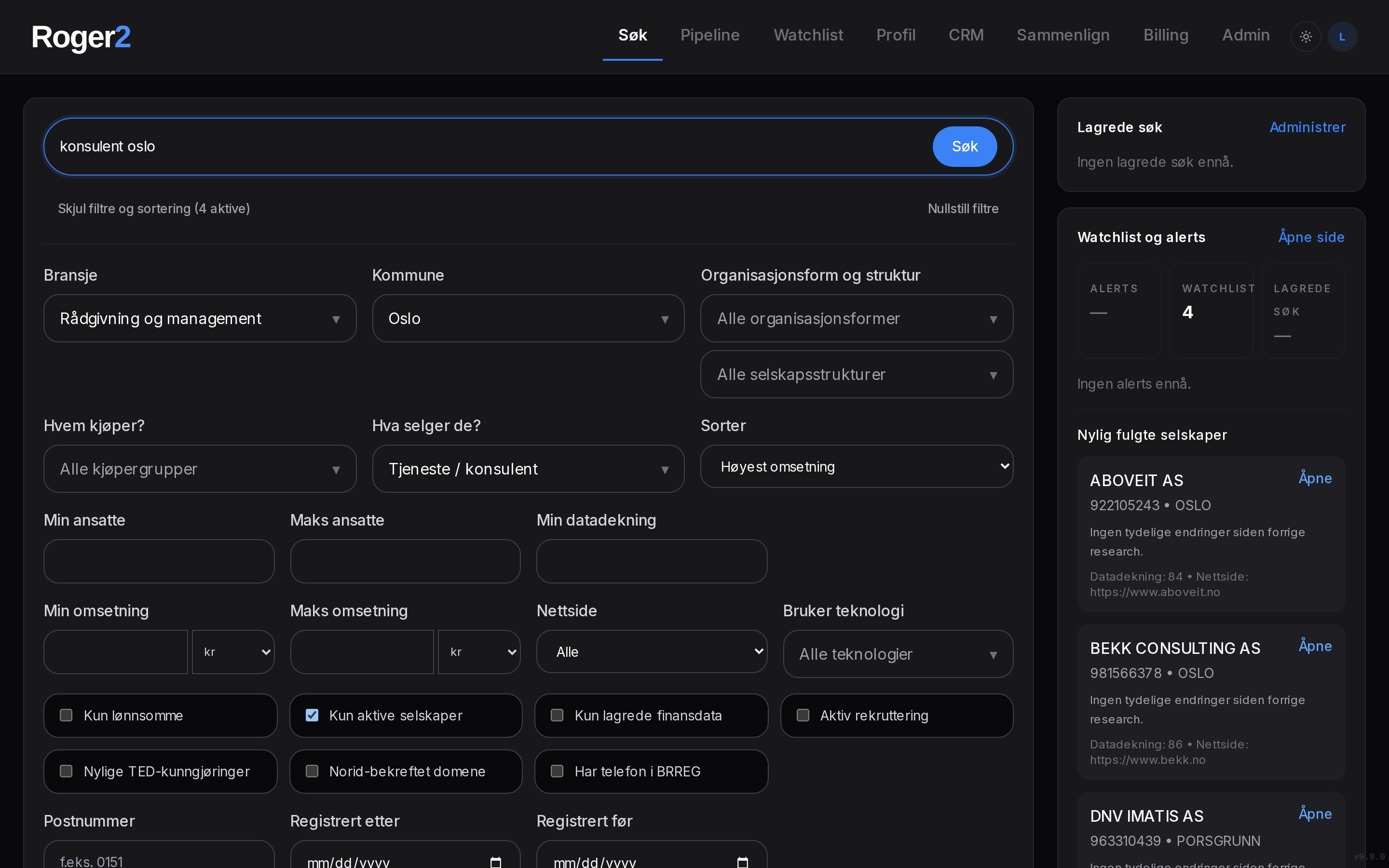Switch to the Pipeline tab

710,35
